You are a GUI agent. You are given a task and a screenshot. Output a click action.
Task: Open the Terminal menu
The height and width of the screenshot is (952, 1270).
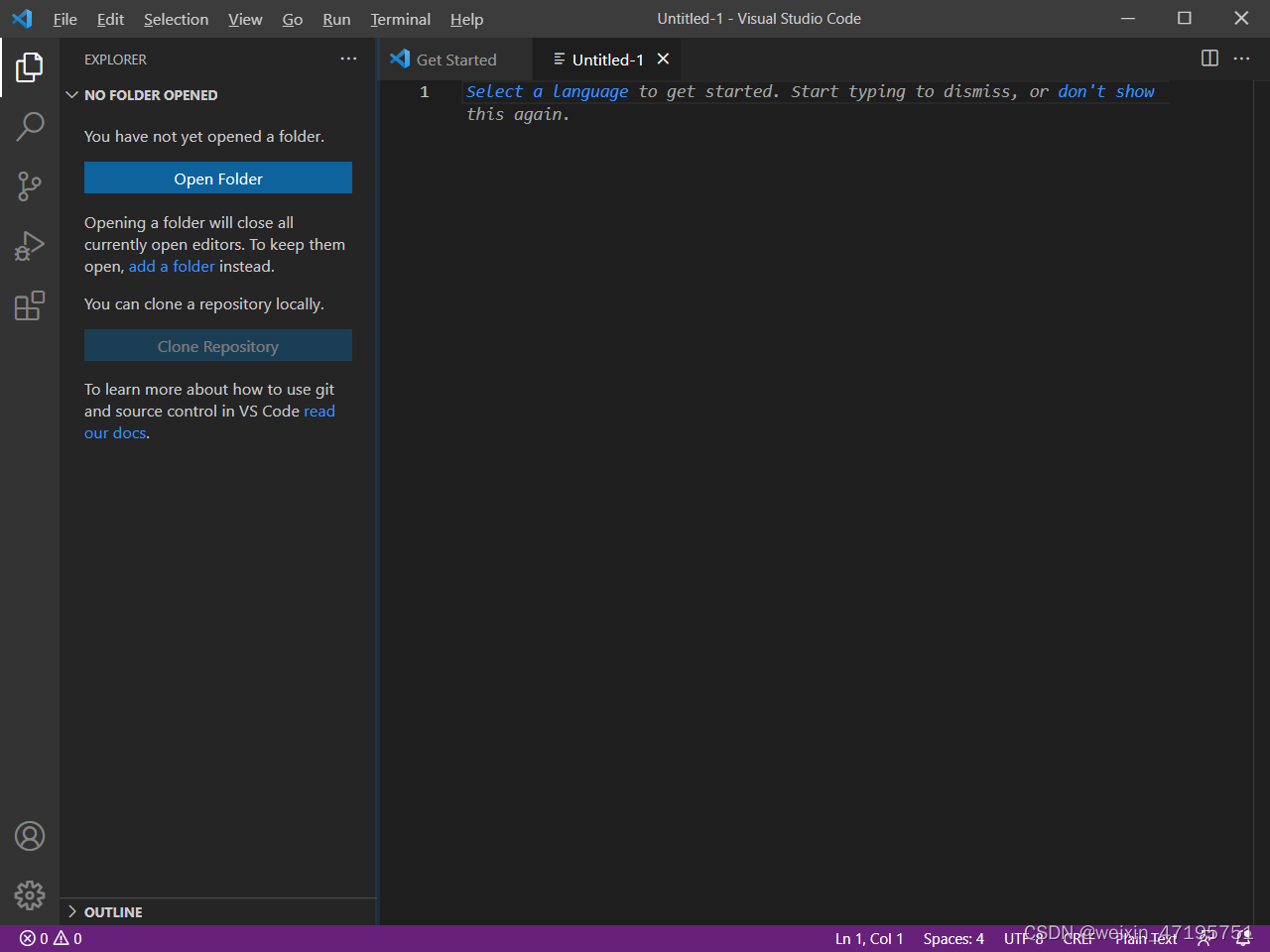401,19
